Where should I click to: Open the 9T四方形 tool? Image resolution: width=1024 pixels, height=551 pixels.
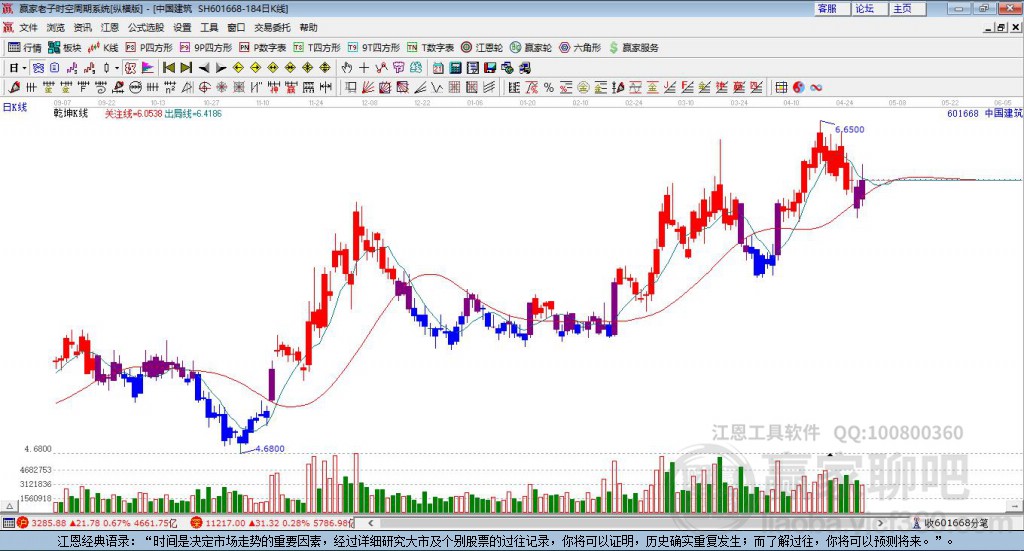(x=374, y=48)
